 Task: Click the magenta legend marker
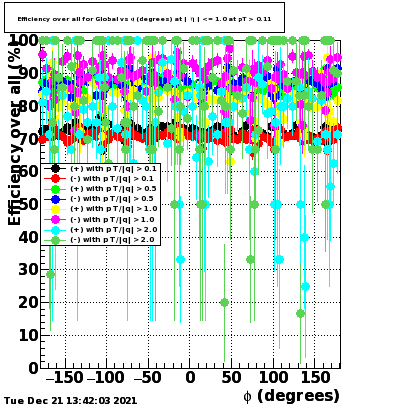56,219
